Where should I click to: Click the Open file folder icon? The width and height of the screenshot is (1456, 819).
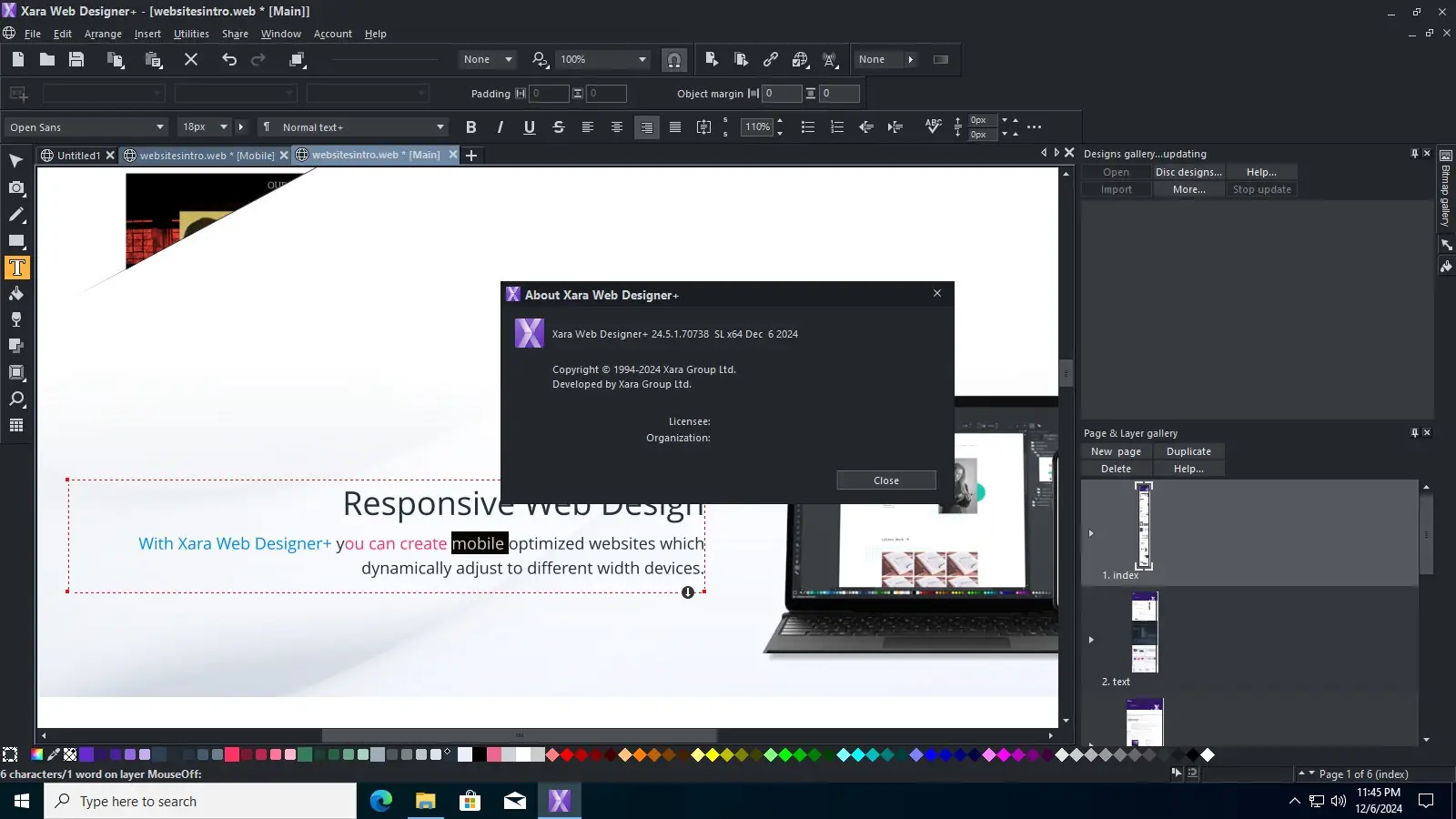[x=47, y=59]
